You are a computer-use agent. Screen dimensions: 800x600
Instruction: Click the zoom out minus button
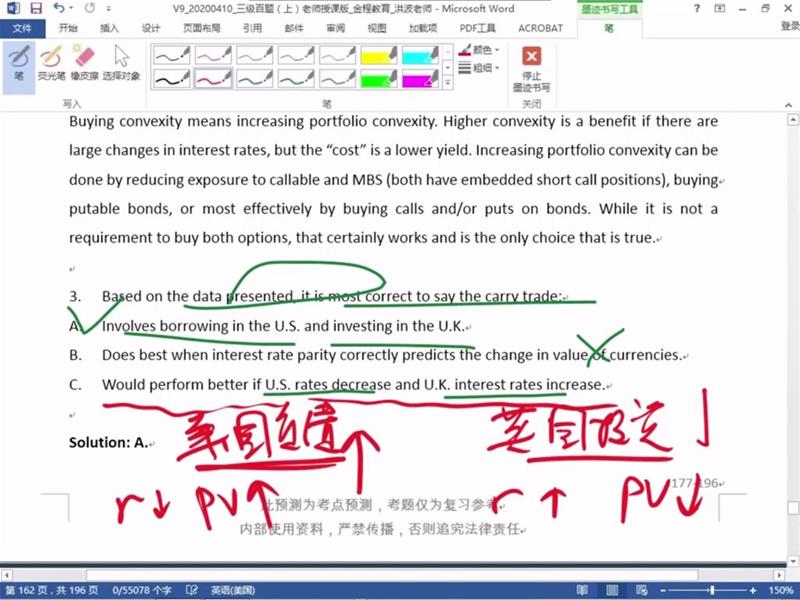pyautogui.click(x=663, y=591)
